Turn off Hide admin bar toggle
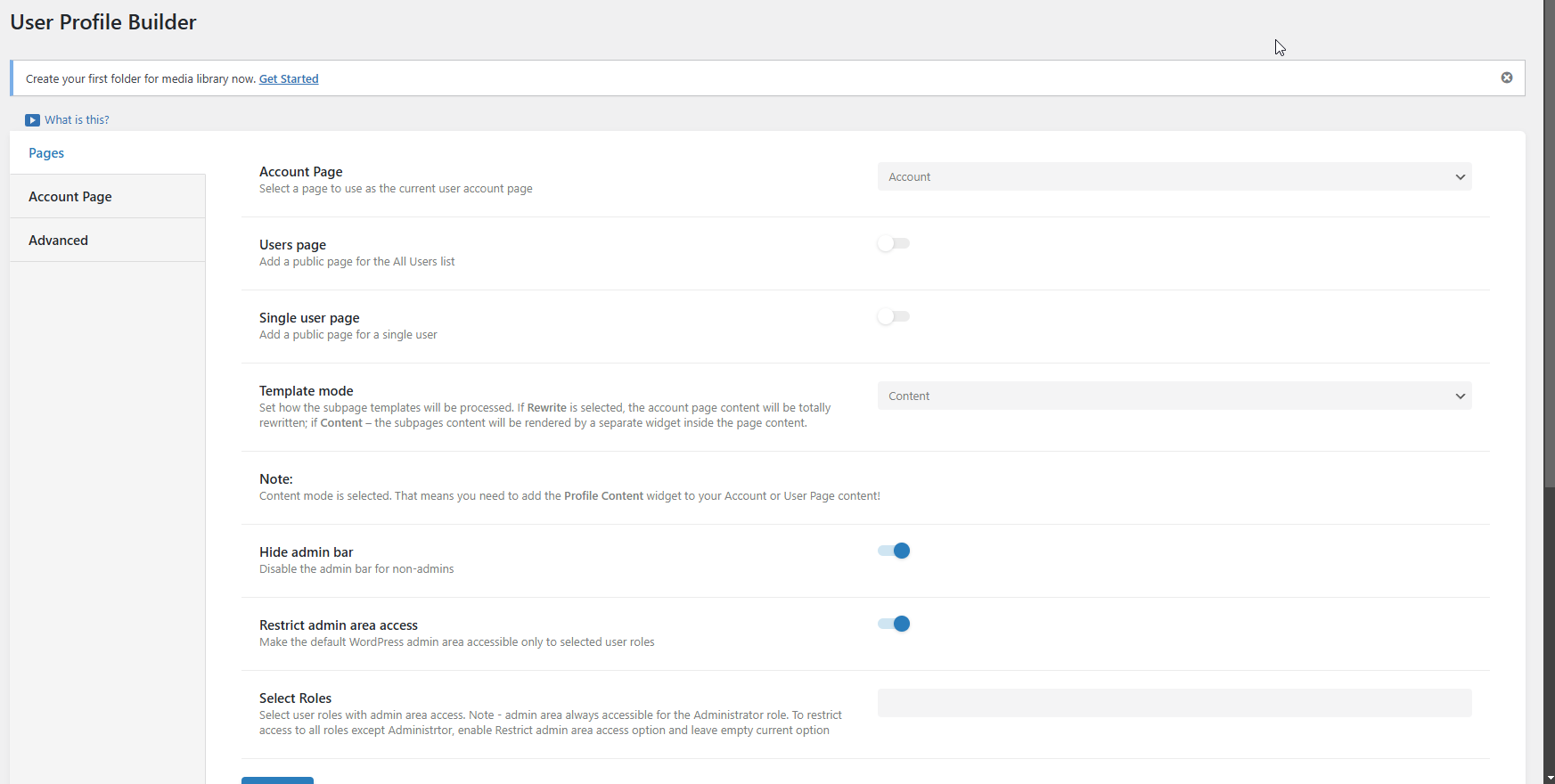This screenshot has width=1555, height=784. (x=894, y=551)
